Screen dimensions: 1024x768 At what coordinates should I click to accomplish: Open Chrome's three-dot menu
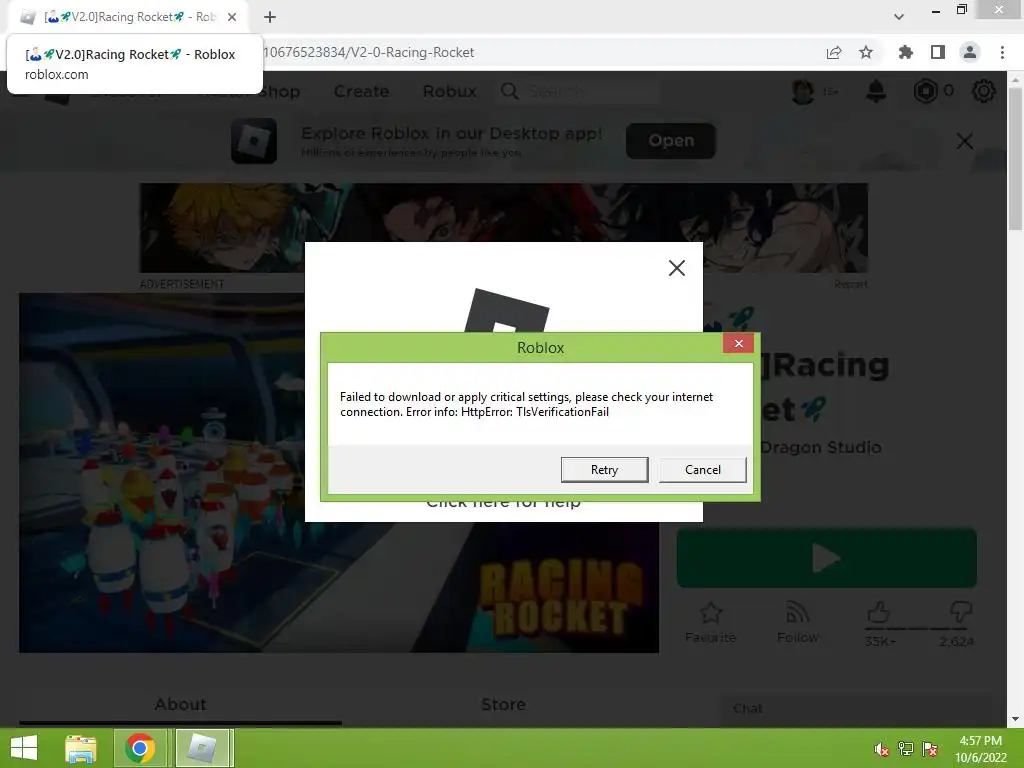click(x=1002, y=52)
